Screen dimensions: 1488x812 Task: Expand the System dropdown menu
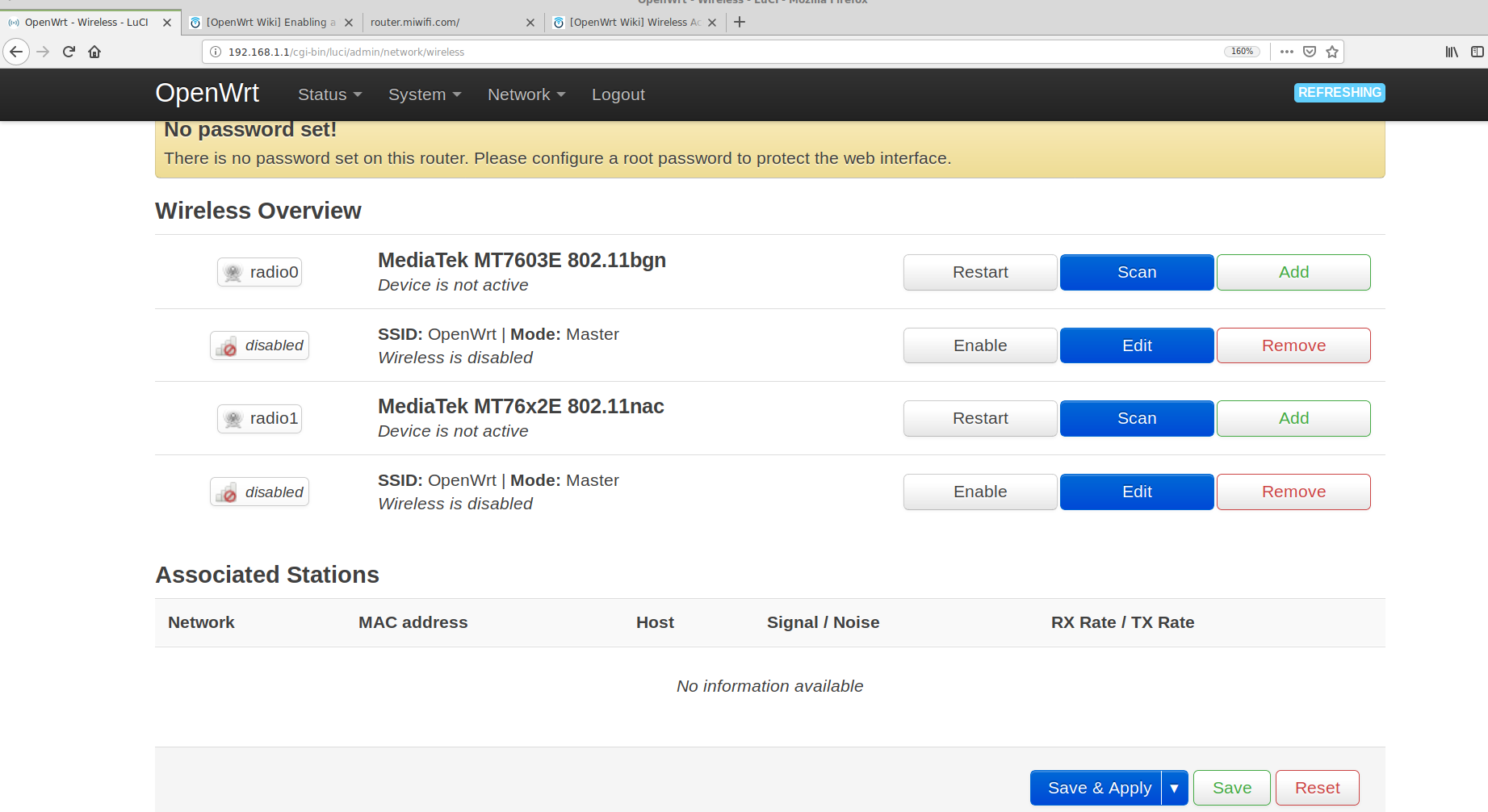425,94
